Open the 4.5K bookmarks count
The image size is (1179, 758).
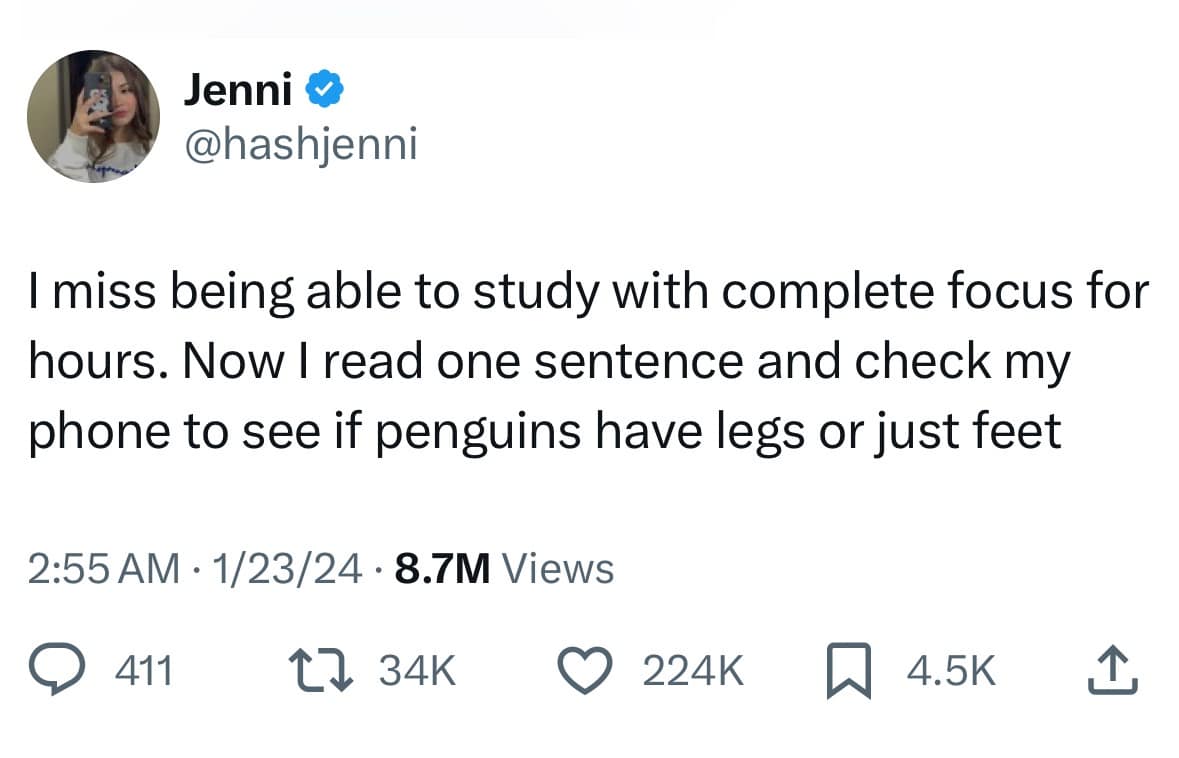[x=949, y=670]
